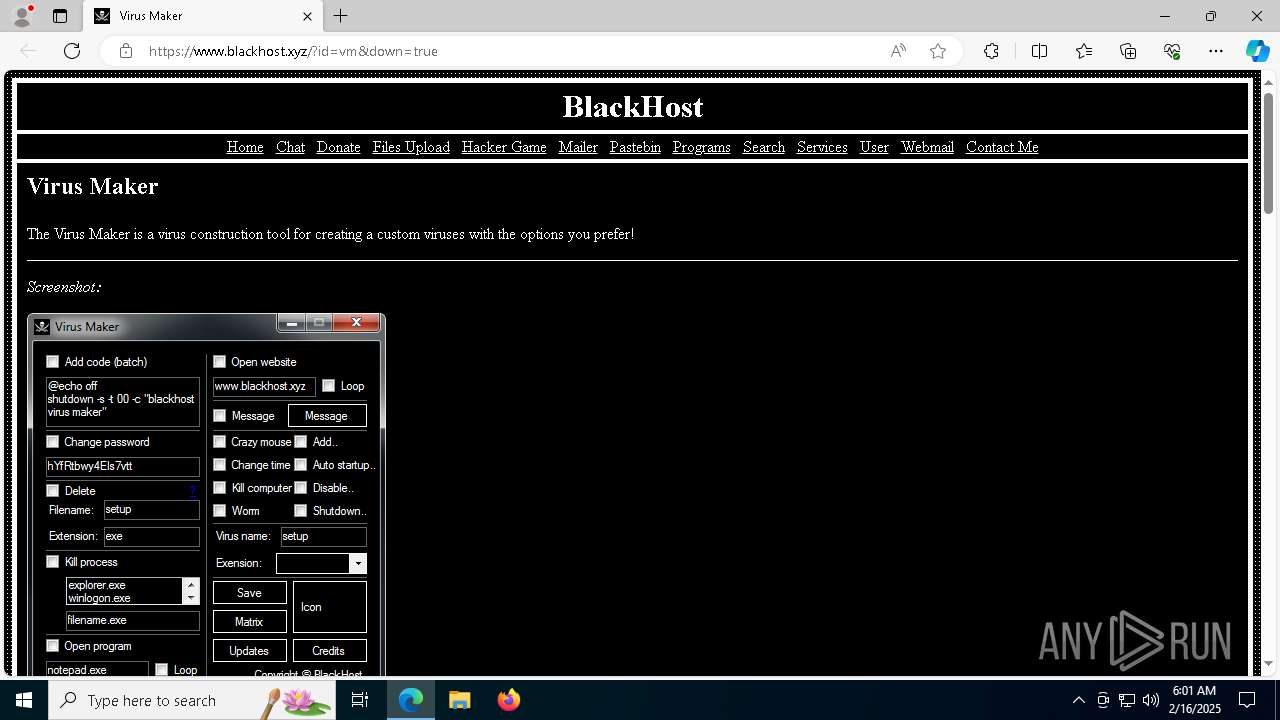
Task: Open the Webmail link
Action: [927, 147]
